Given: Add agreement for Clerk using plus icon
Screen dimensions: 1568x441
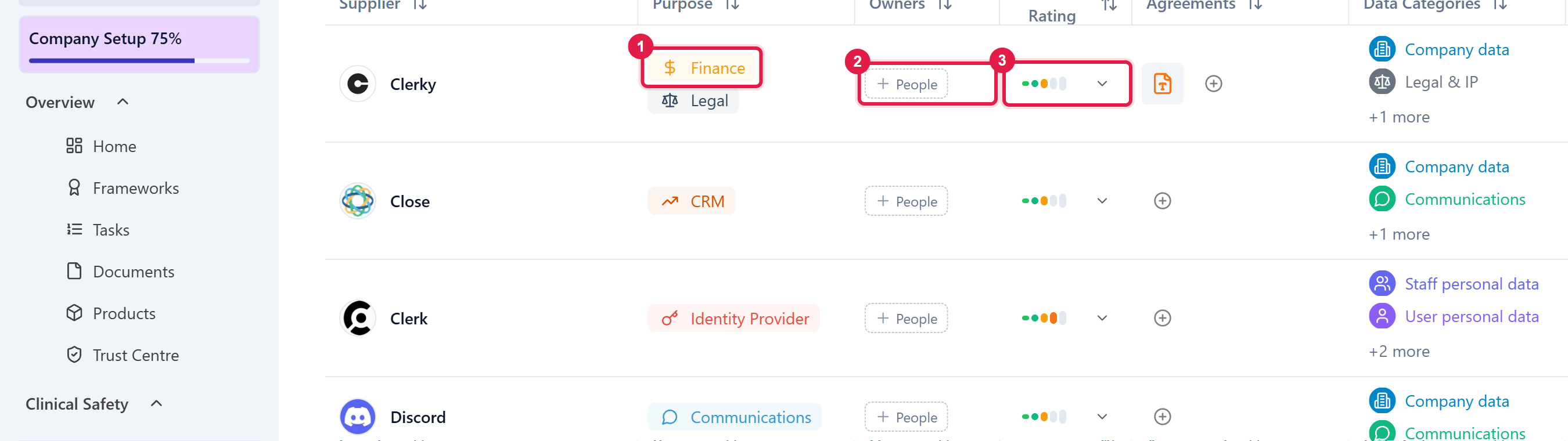Looking at the screenshot, I should tap(1162, 318).
